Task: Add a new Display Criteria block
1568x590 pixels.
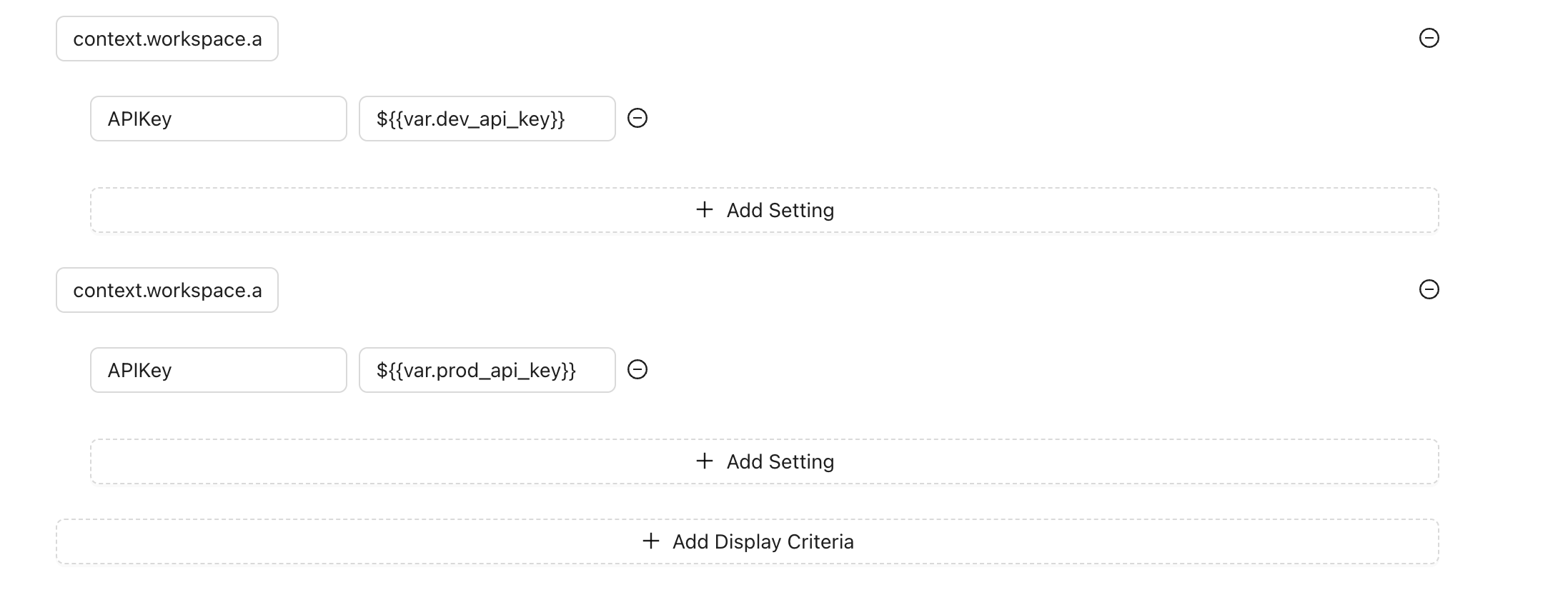Action: point(747,541)
